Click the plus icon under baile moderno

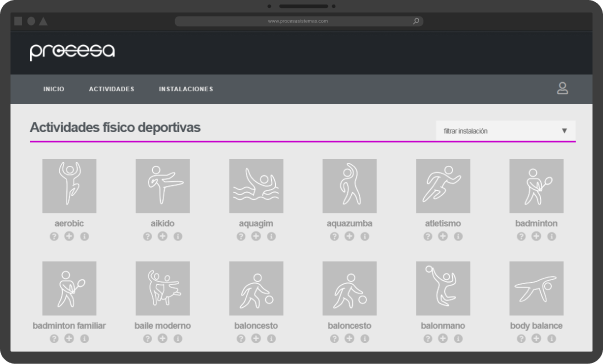coord(163,338)
